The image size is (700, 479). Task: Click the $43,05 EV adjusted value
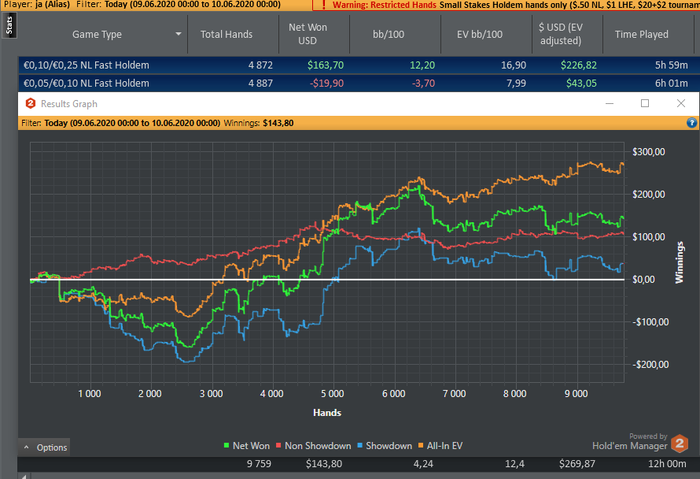pyautogui.click(x=581, y=83)
